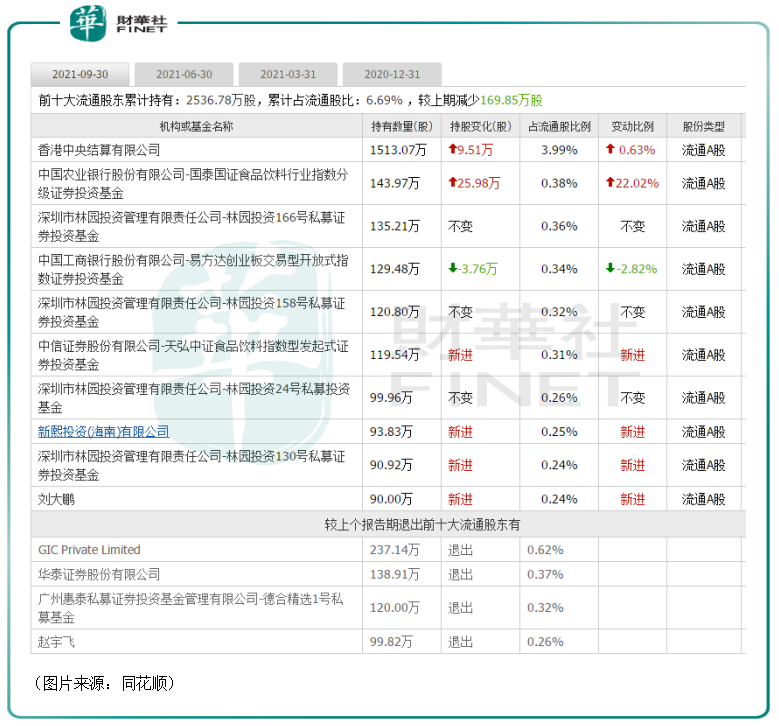
Task: Click holding value 93.83万
Action: point(391,432)
